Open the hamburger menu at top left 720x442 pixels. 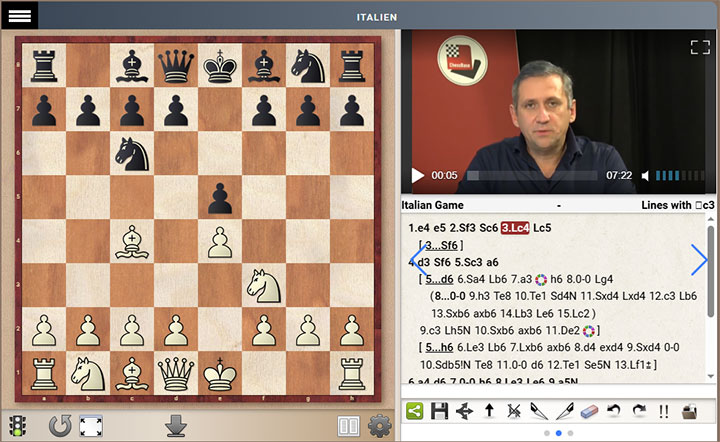pyautogui.click(x=21, y=15)
